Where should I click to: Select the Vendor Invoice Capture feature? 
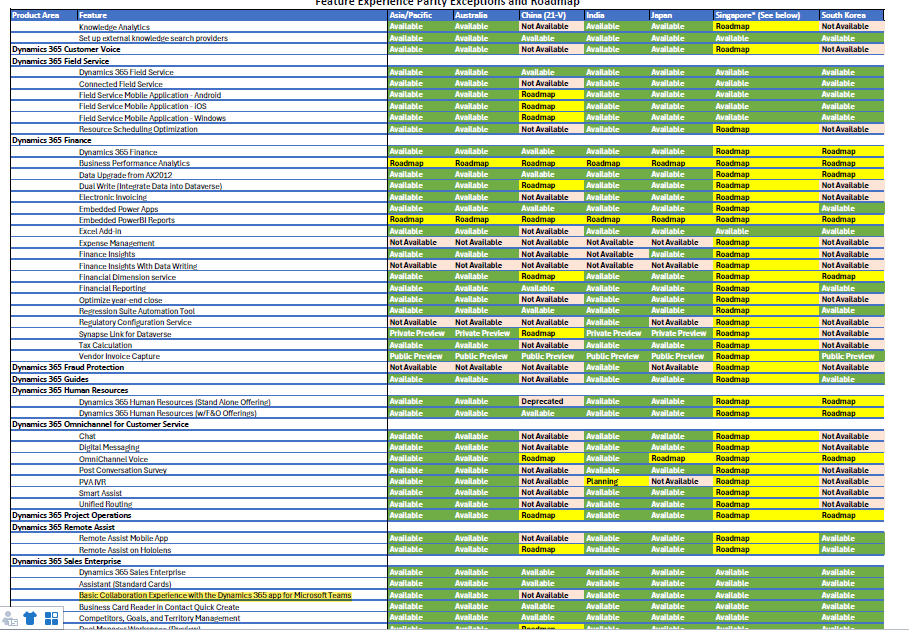[x=119, y=356]
